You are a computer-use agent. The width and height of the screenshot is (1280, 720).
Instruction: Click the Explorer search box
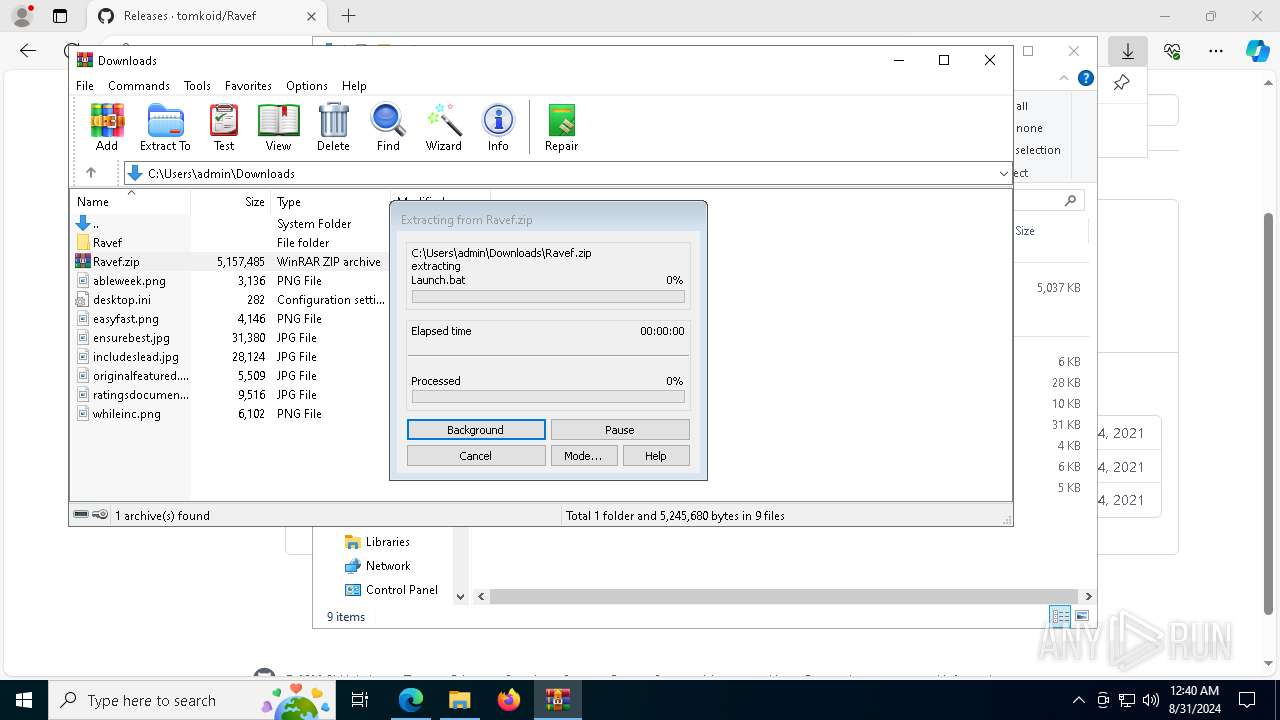click(1049, 200)
